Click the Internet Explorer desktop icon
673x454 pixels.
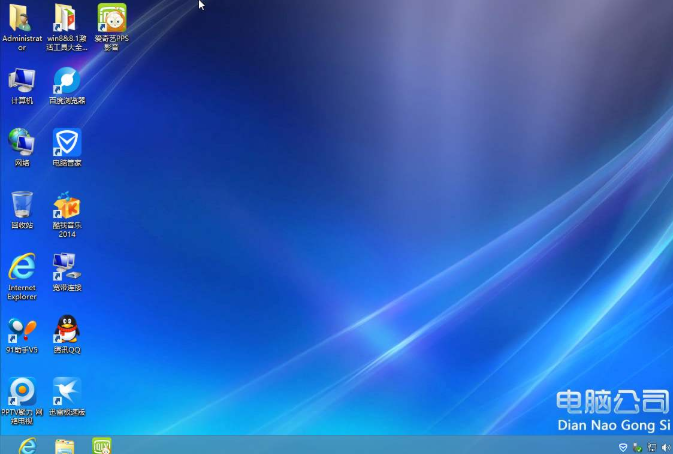coord(22,266)
